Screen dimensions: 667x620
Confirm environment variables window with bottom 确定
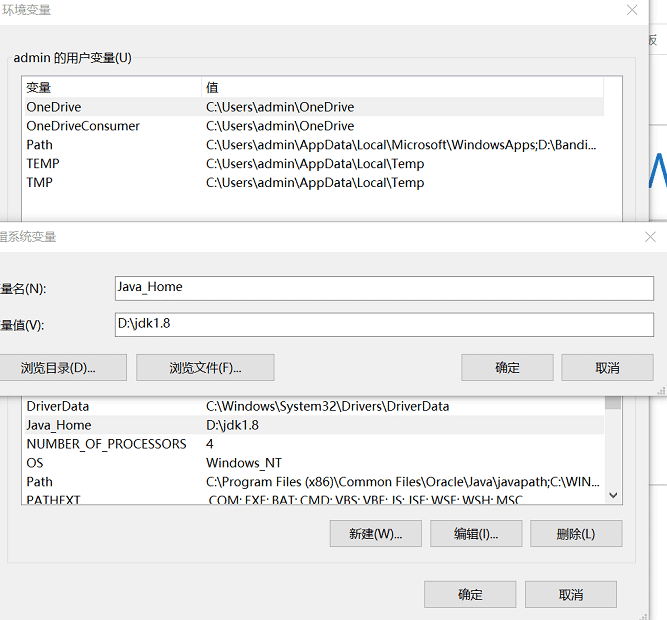coord(470,594)
